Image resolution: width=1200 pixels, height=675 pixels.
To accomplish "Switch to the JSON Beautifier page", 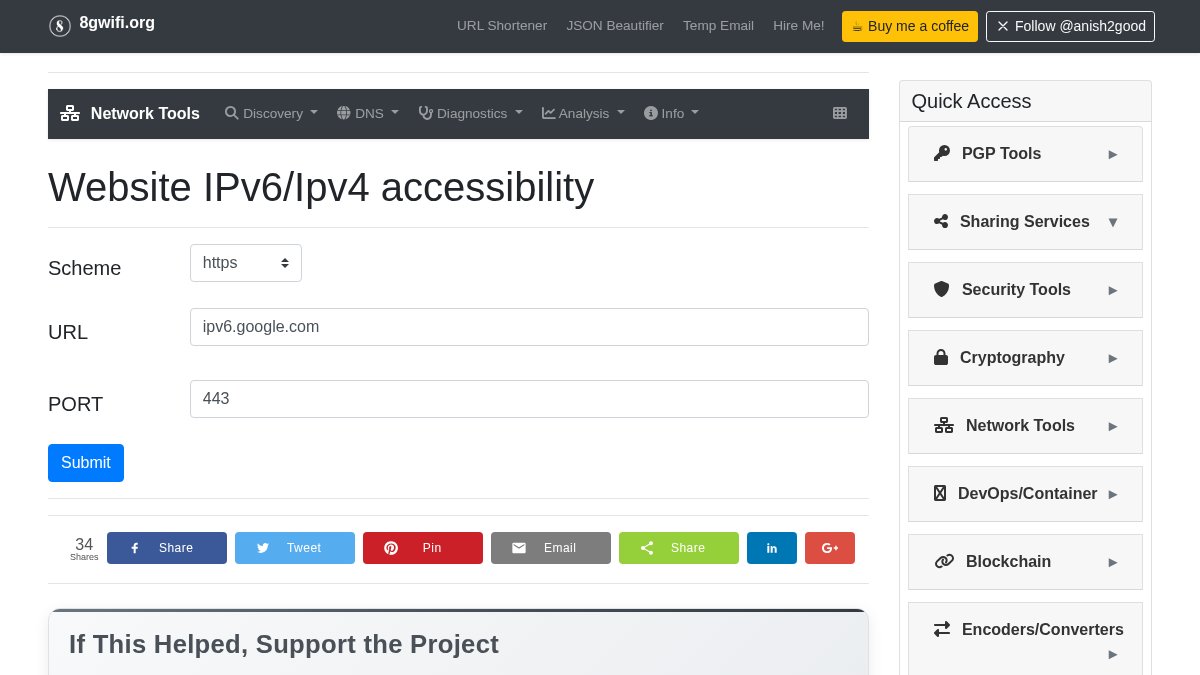I will pos(615,26).
